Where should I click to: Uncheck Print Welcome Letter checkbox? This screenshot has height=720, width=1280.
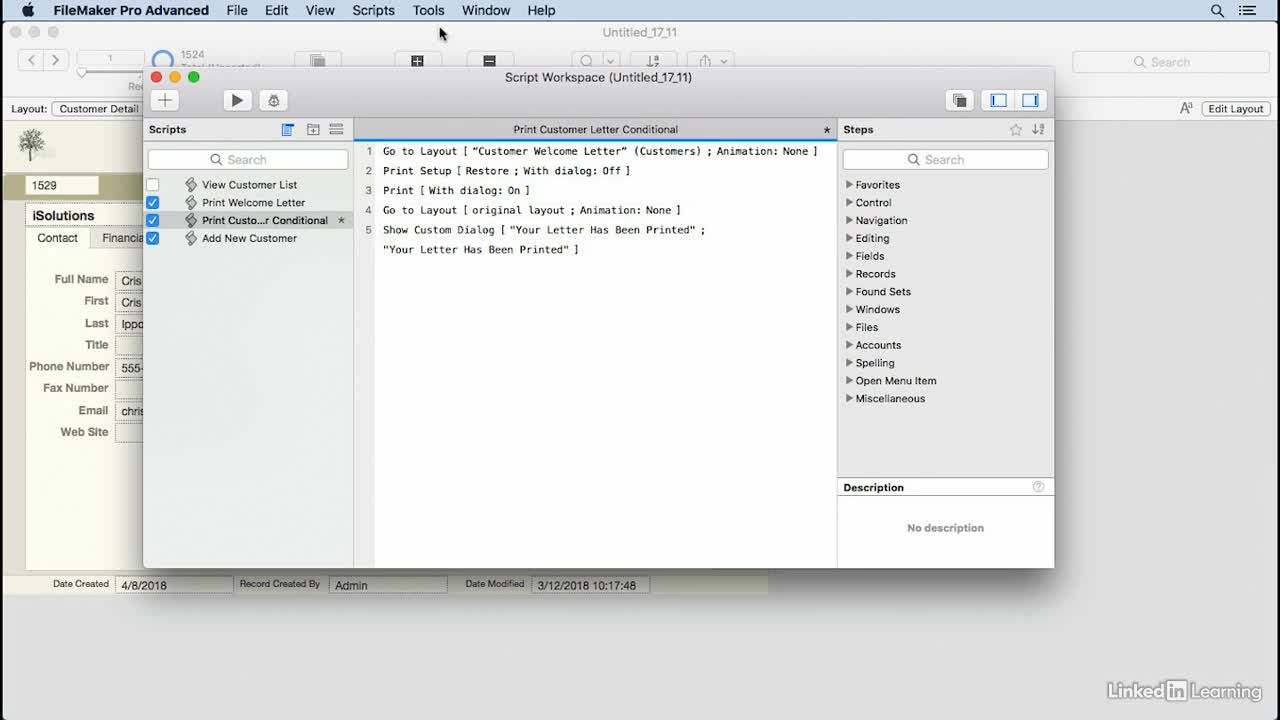[x=153, y=203]
